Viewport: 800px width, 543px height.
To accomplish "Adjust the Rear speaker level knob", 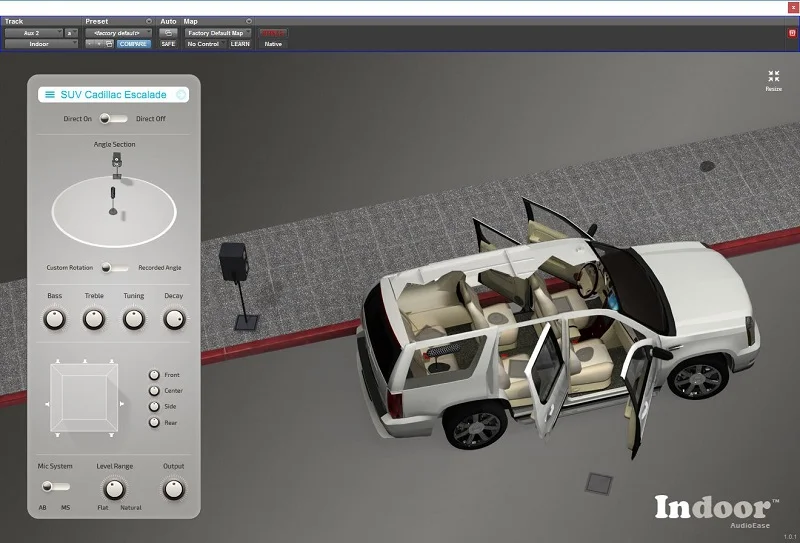I will pyautogui.click(x=154, y=423).
